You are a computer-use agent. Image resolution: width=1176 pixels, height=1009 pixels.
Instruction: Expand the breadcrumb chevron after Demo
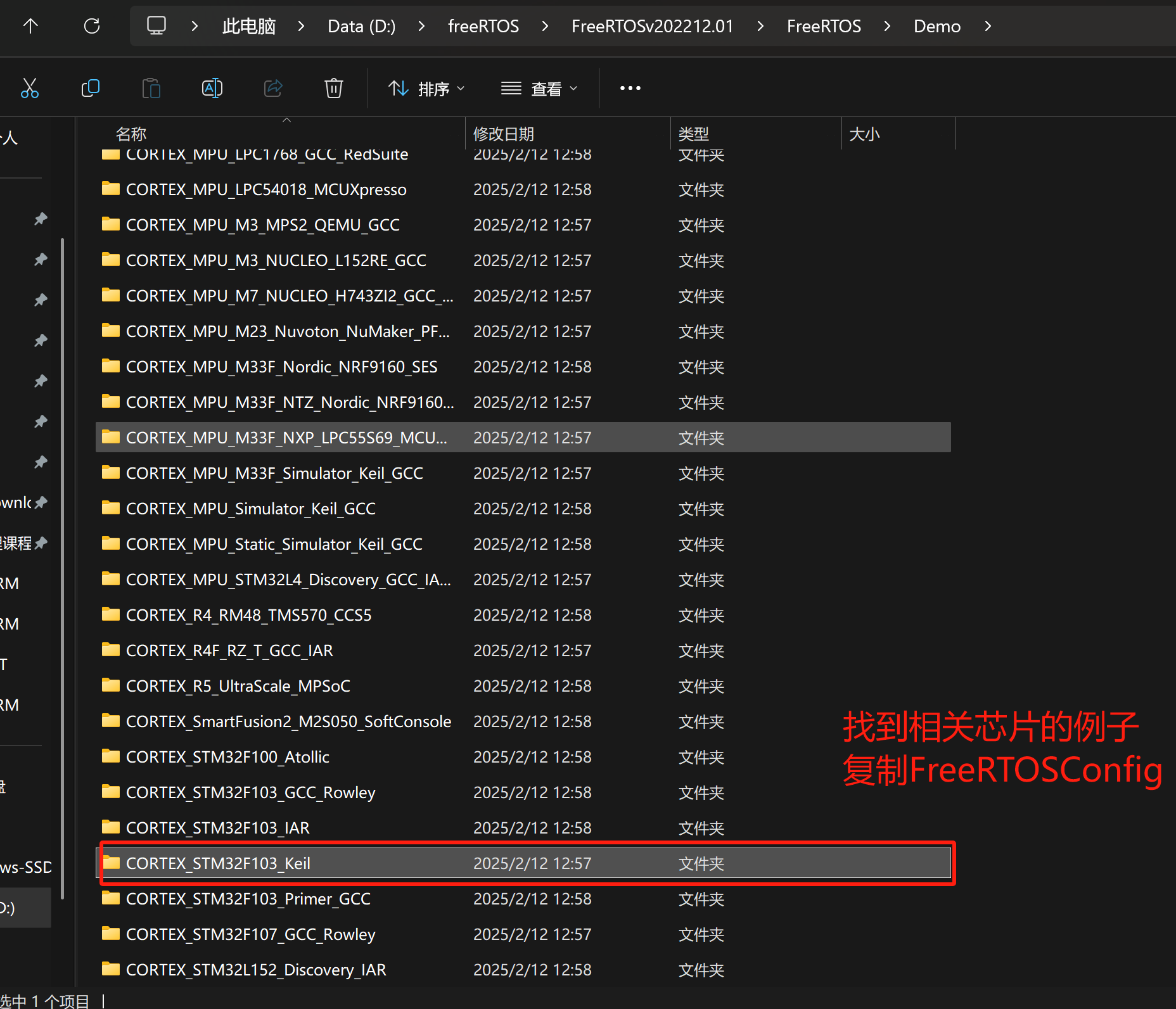pyautogui.click(x=987, y=26)
